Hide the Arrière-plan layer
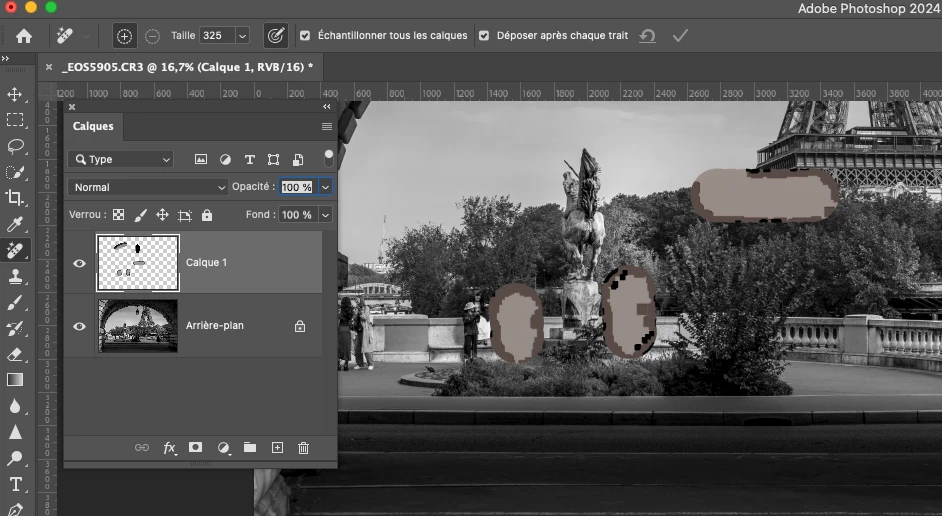Screen dimensions: 942x516 [79, 326]
